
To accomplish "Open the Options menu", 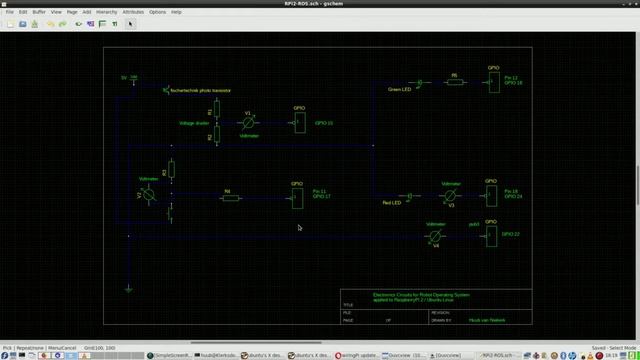I will click(157, 12).
